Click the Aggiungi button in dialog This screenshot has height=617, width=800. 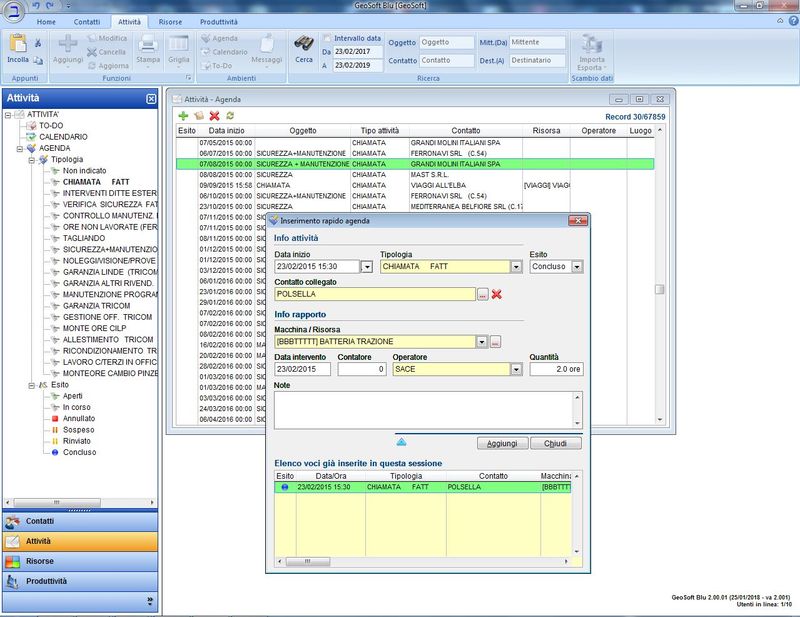tap(501, 442)
